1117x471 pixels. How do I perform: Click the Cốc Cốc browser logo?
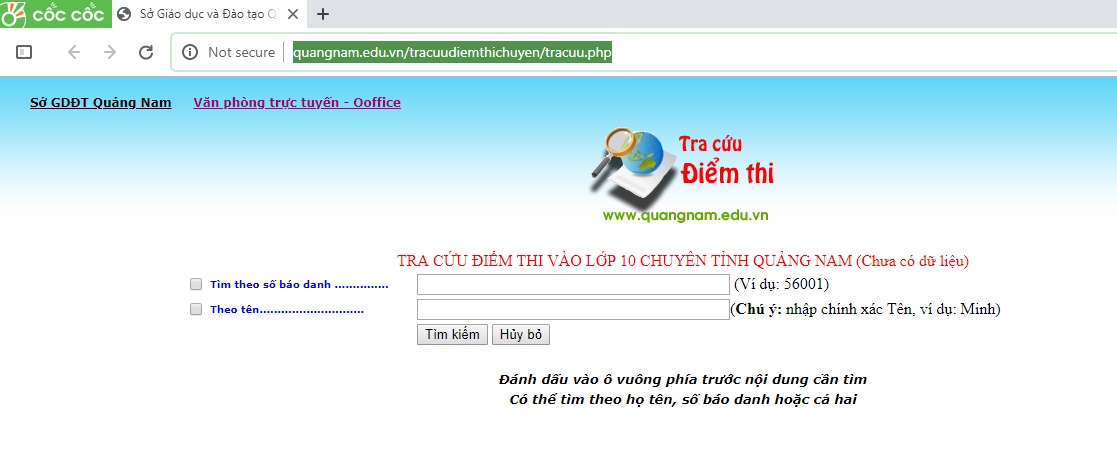[54, 14]
